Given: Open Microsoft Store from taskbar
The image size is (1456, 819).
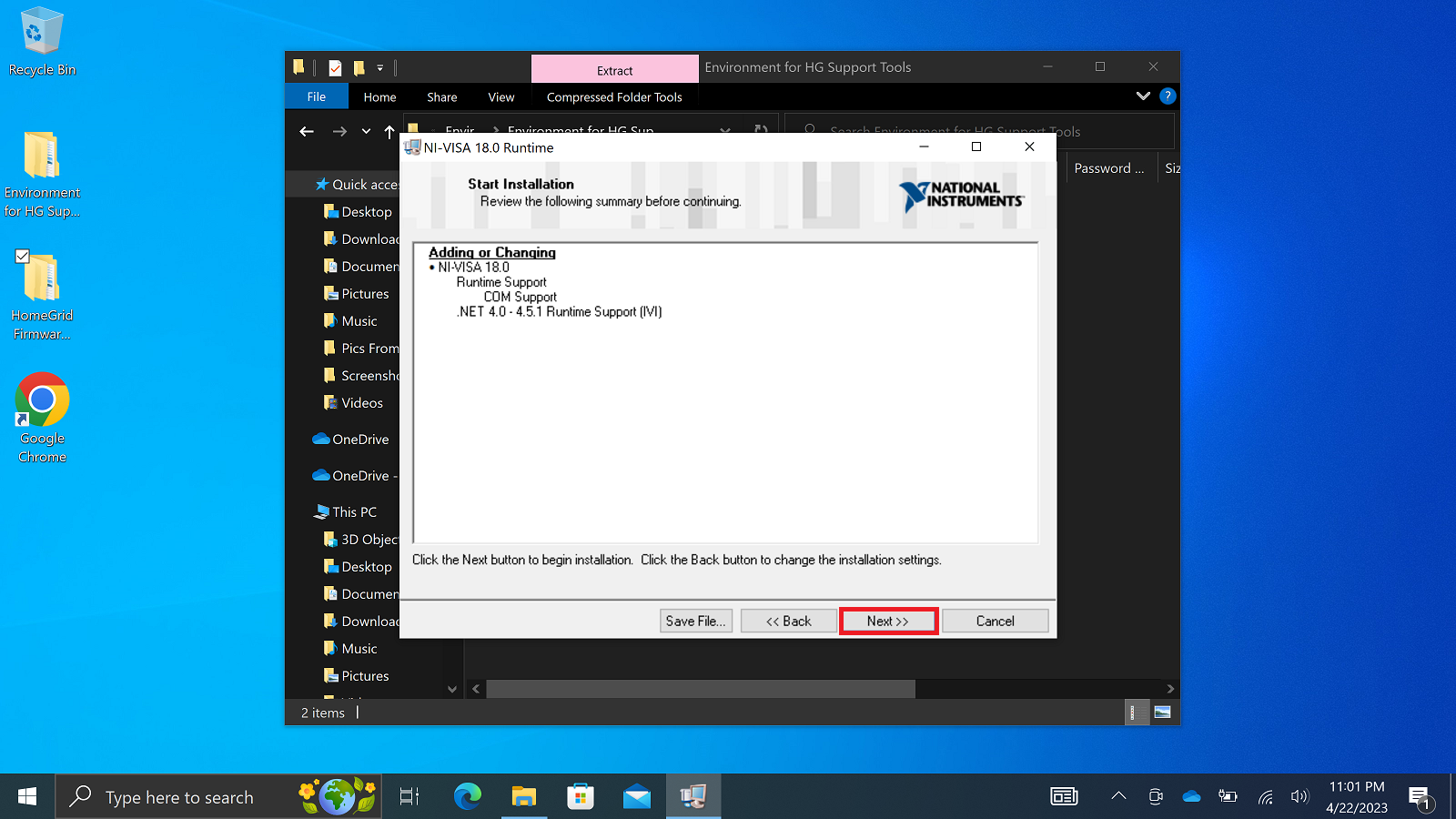Looking at the screenshot, I should 580,797.
